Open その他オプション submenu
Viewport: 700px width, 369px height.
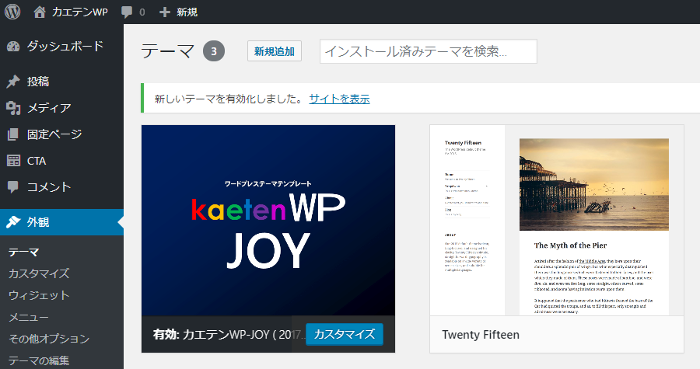tap(49, 339)
